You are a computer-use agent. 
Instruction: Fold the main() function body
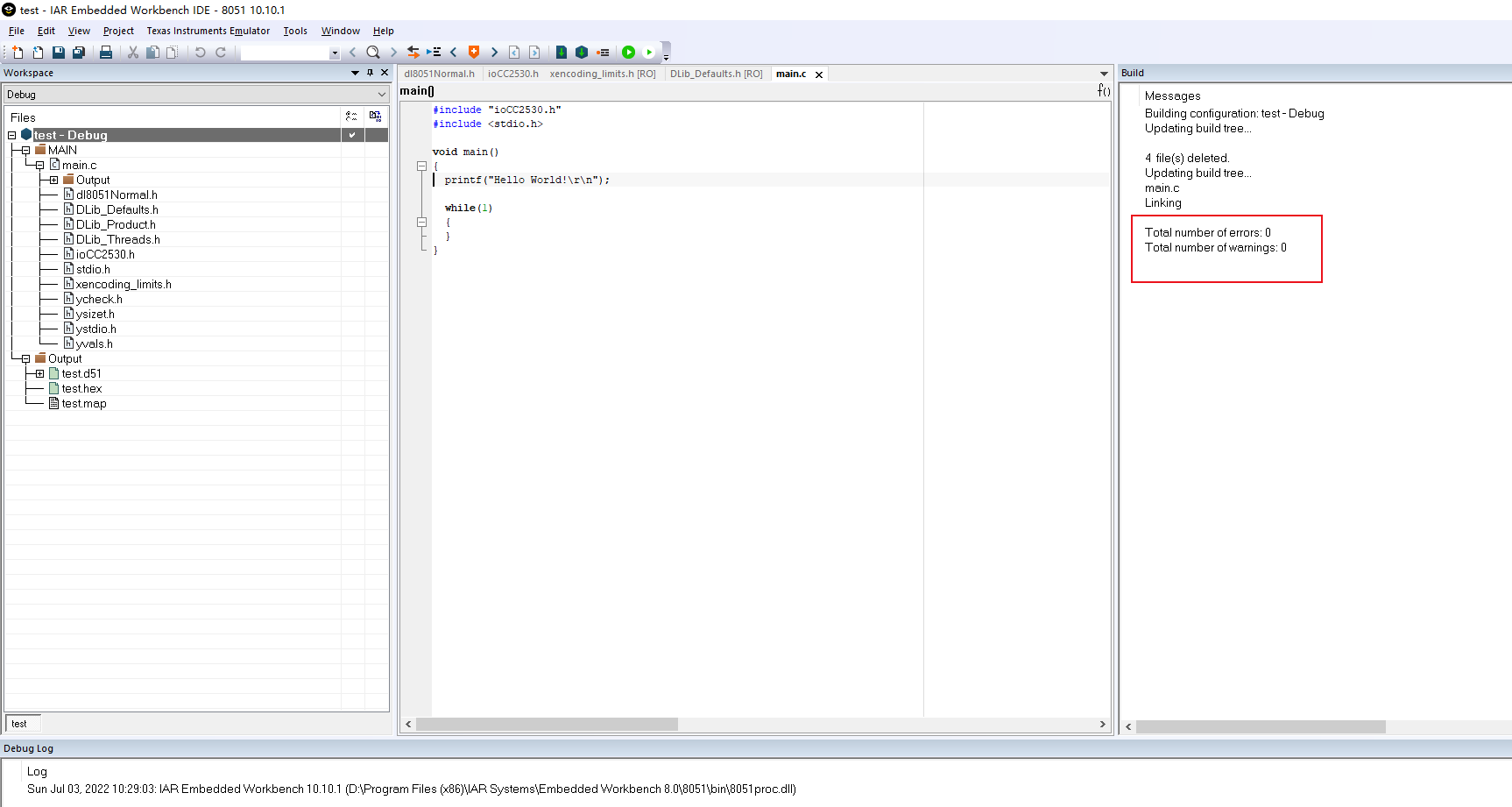[x=421, y=166]
